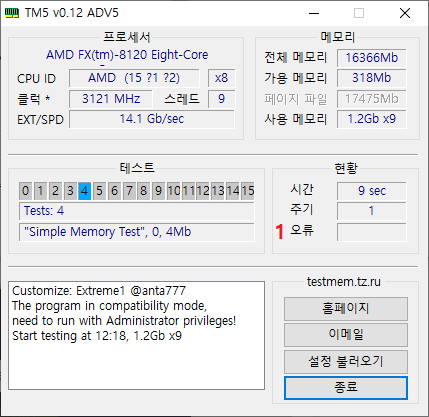The width and height of the screenshot is (429, 417).
Task: Click the thread count value 9
Action: 221,99
